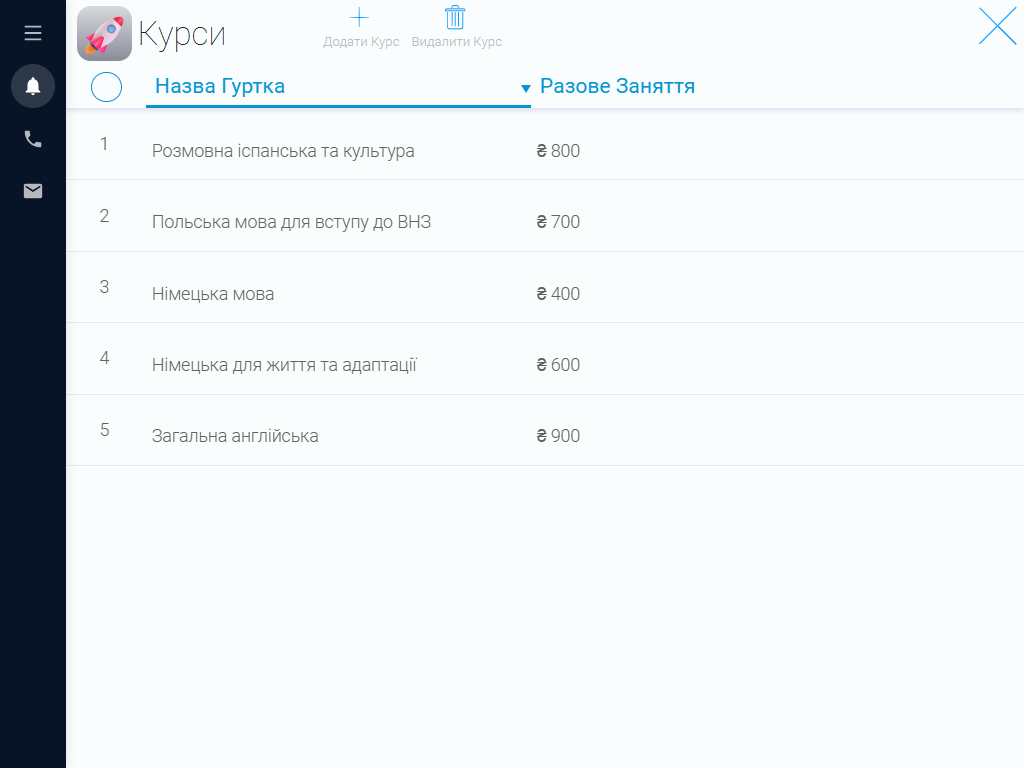Click the ₴ 700 price cell
This screenshot has width=1024, height=768.
tap(558, 222)
